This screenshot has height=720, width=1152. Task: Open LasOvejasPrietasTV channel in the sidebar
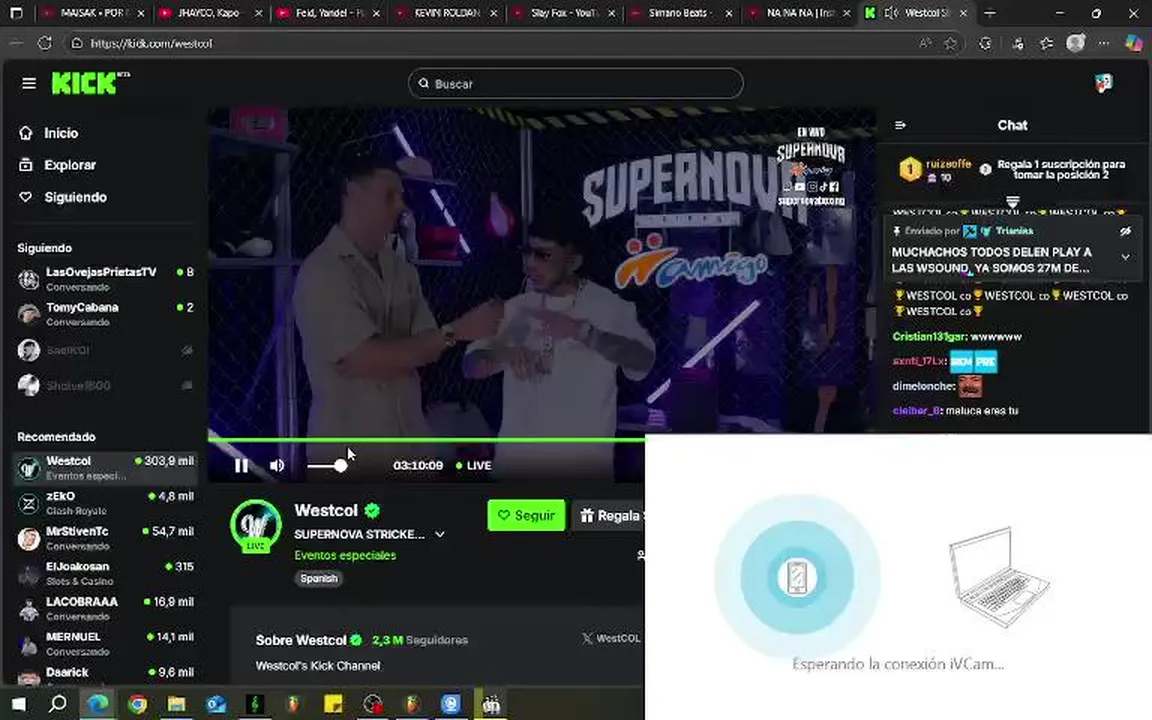(105, 278)
